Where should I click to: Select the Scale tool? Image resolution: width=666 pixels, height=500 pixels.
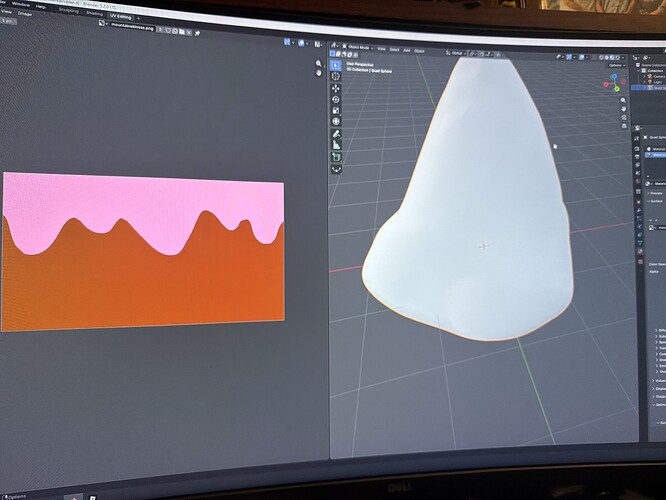(x=336, y=110)
